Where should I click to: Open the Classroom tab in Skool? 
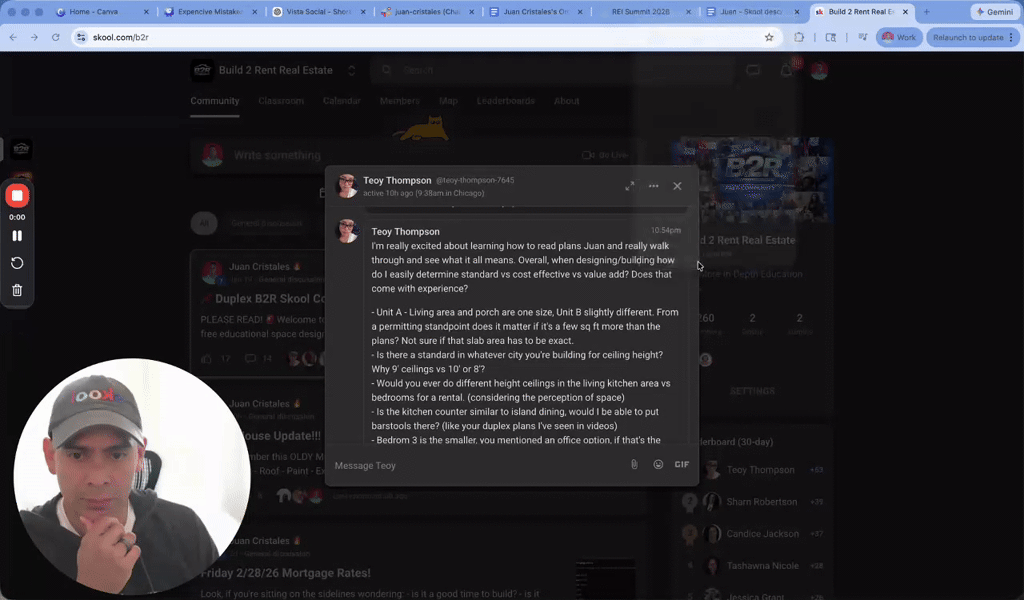[x=281, y=101]
